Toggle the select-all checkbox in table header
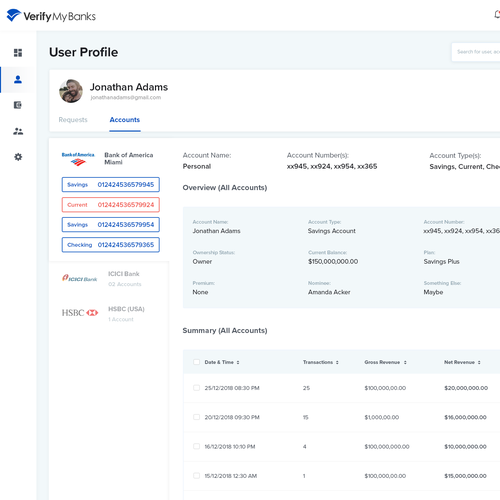The height and width of the screenshot is (500, 500). click(x=196, y=362)
